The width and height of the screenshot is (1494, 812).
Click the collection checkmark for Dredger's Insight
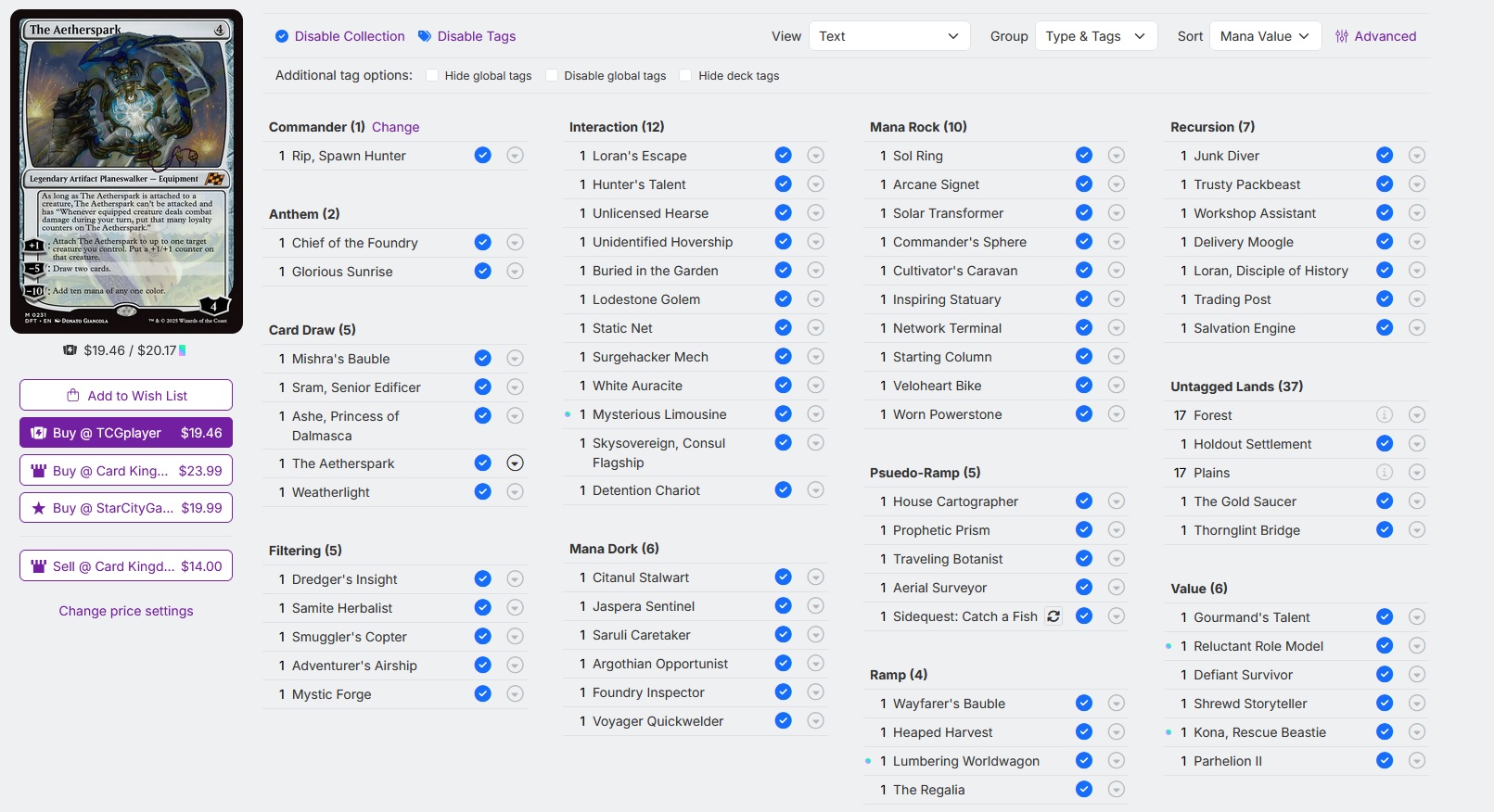tap(483, 579)
